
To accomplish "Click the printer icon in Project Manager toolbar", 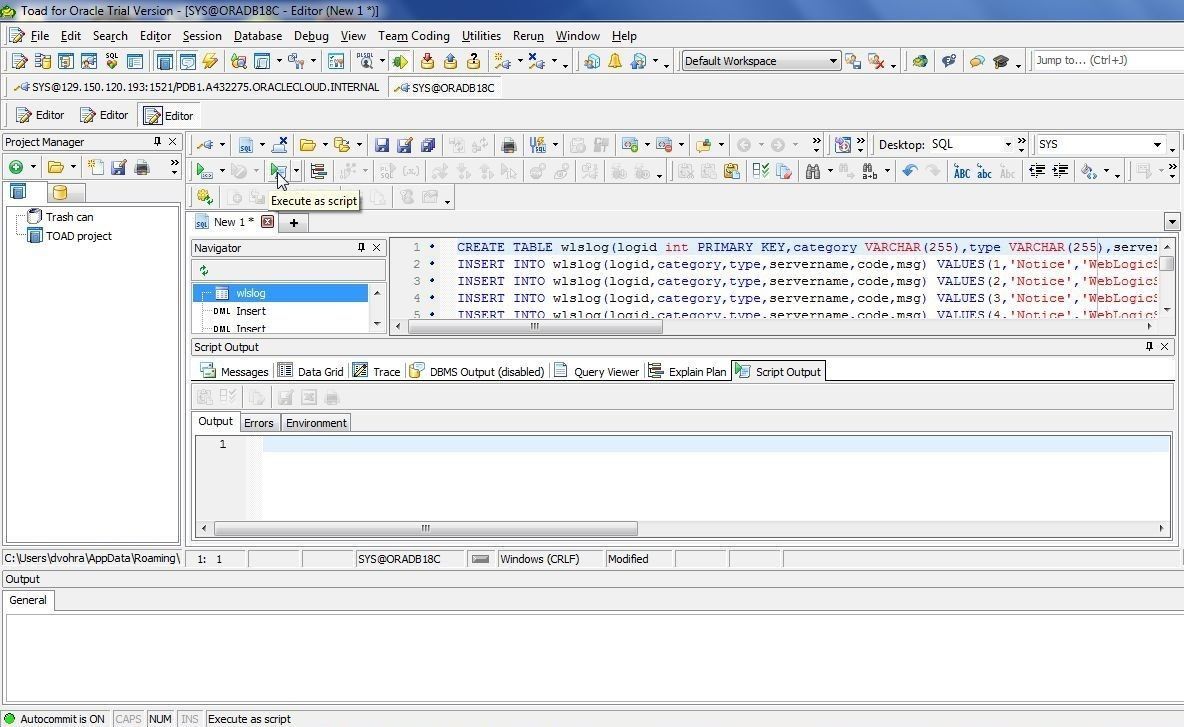I will [142, 168].
